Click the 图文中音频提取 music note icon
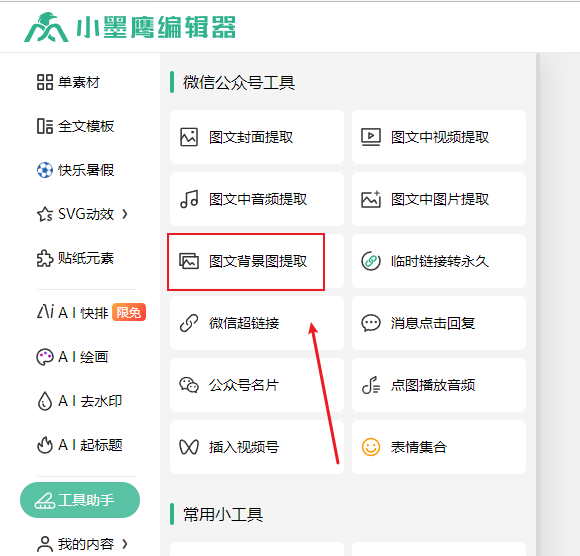Viewport: 580px width, 556px height. 189,199
